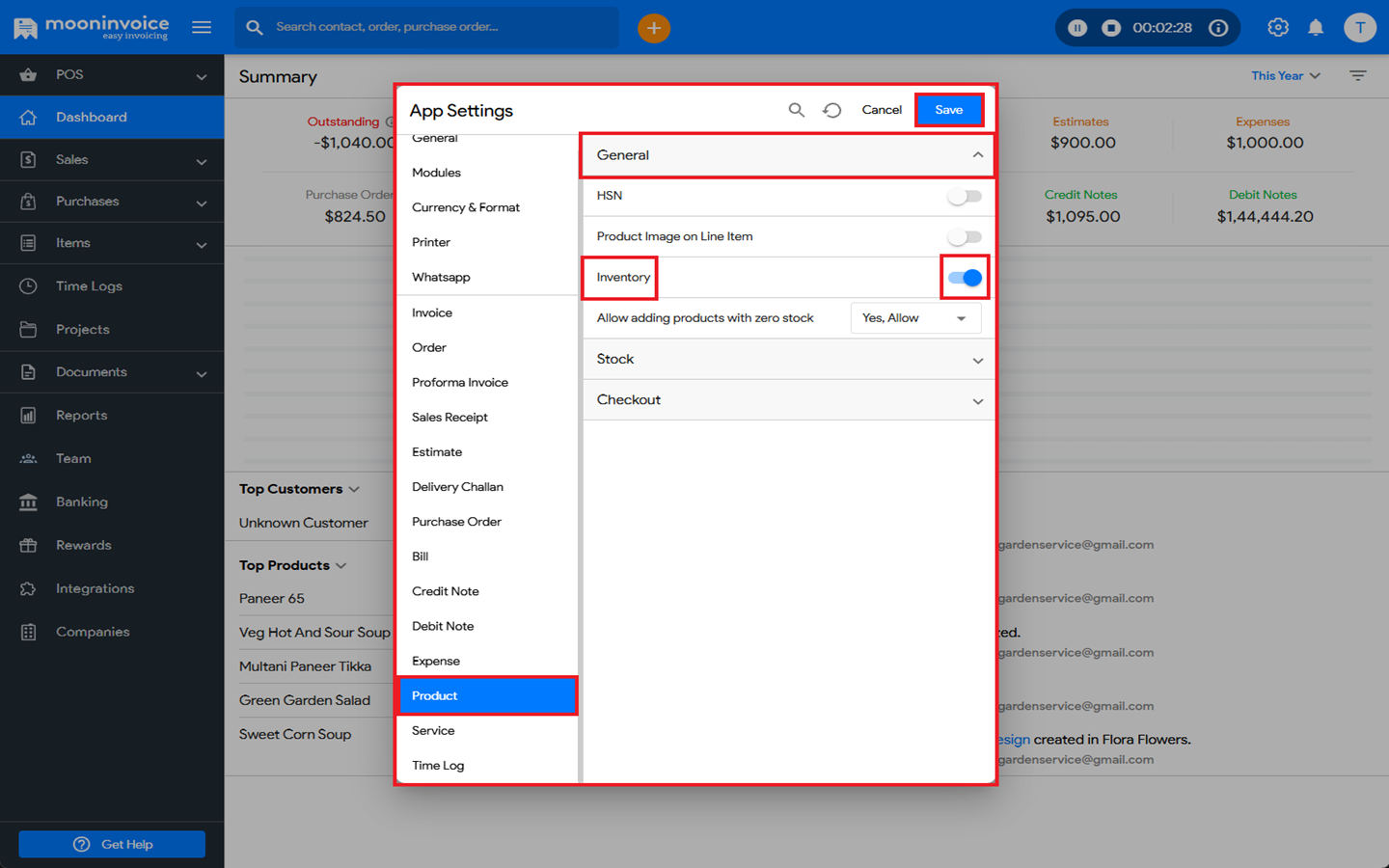
Task: Click the reset icon in App Settings
Action: (831, 110)
